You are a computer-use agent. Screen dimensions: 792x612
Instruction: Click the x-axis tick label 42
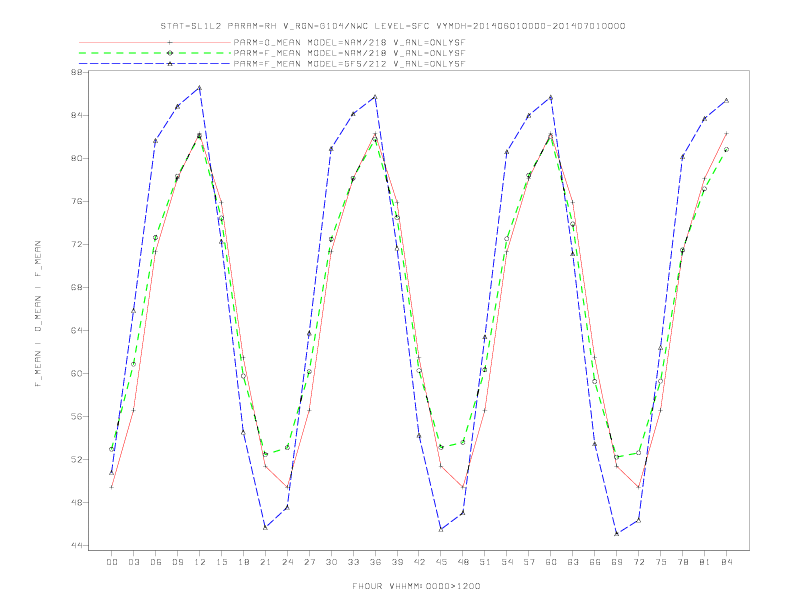(419, 562)
